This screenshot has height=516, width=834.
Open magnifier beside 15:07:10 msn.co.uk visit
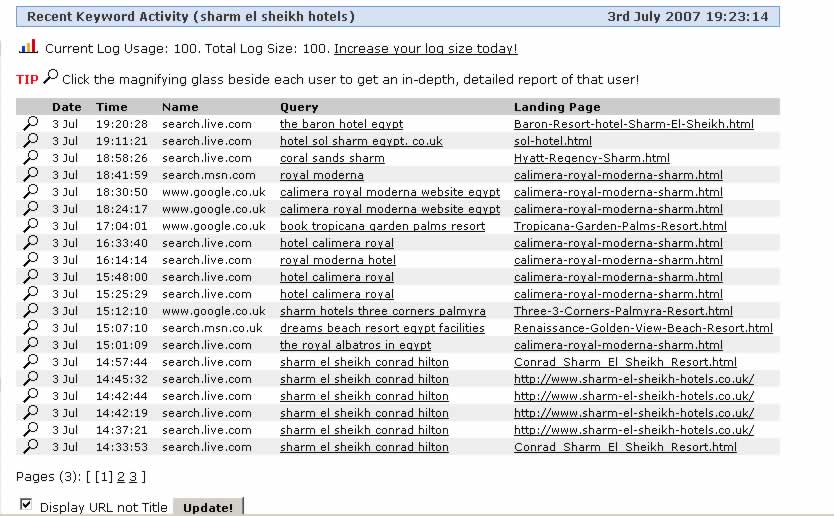31,328
